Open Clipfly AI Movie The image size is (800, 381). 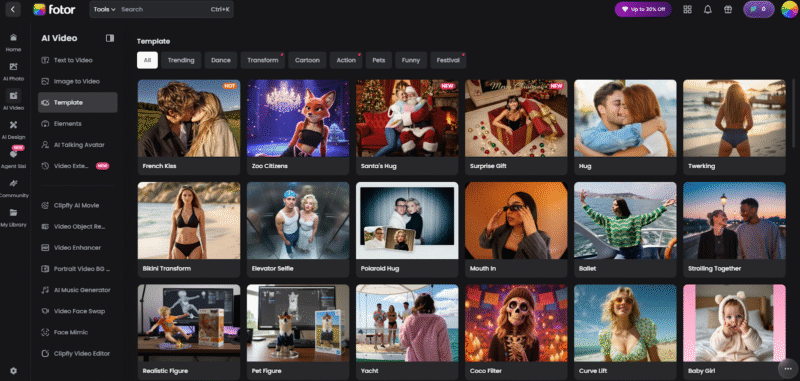coord(78,206)
